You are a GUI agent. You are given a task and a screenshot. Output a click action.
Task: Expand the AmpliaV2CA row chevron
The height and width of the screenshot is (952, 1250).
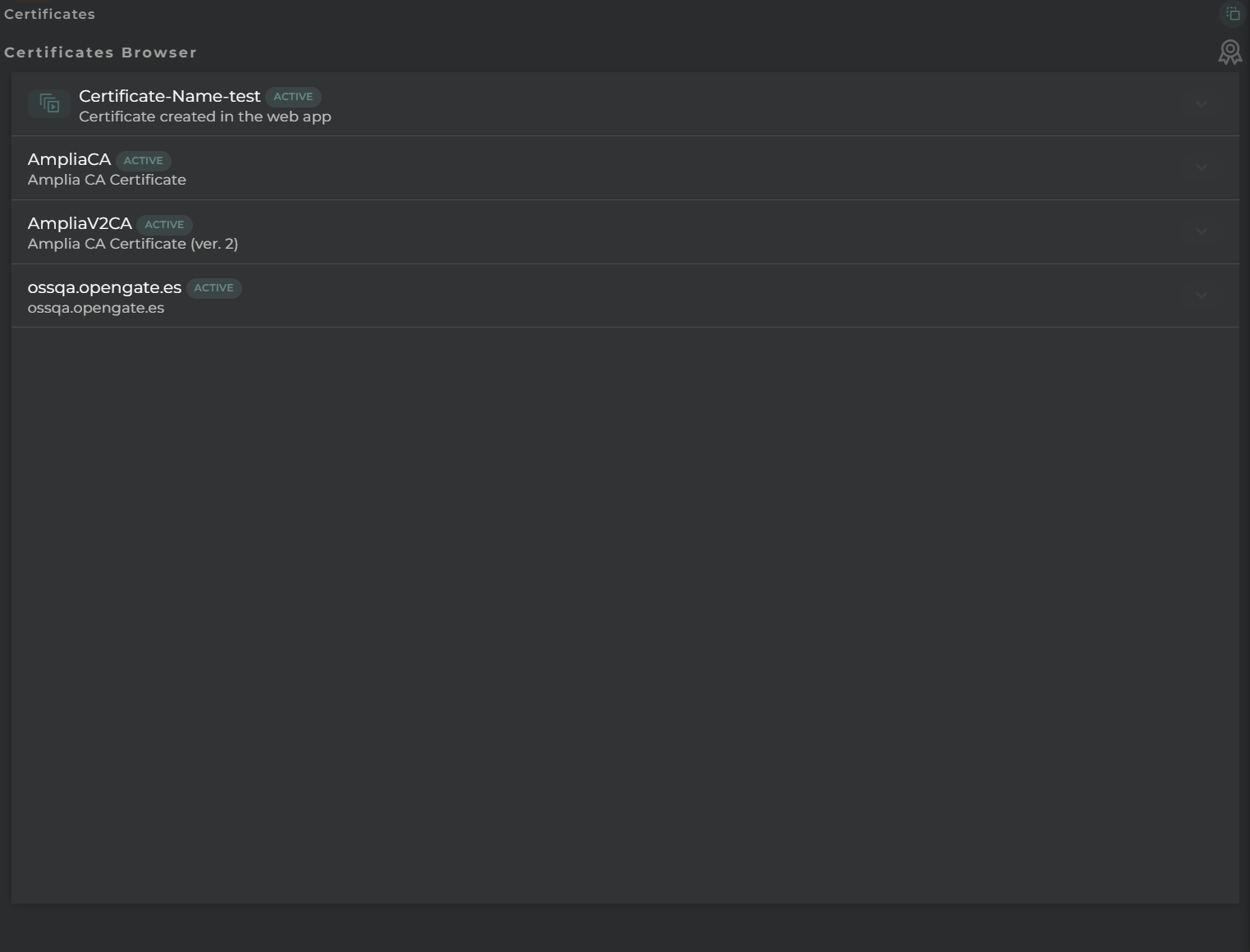coord(1202,231)
